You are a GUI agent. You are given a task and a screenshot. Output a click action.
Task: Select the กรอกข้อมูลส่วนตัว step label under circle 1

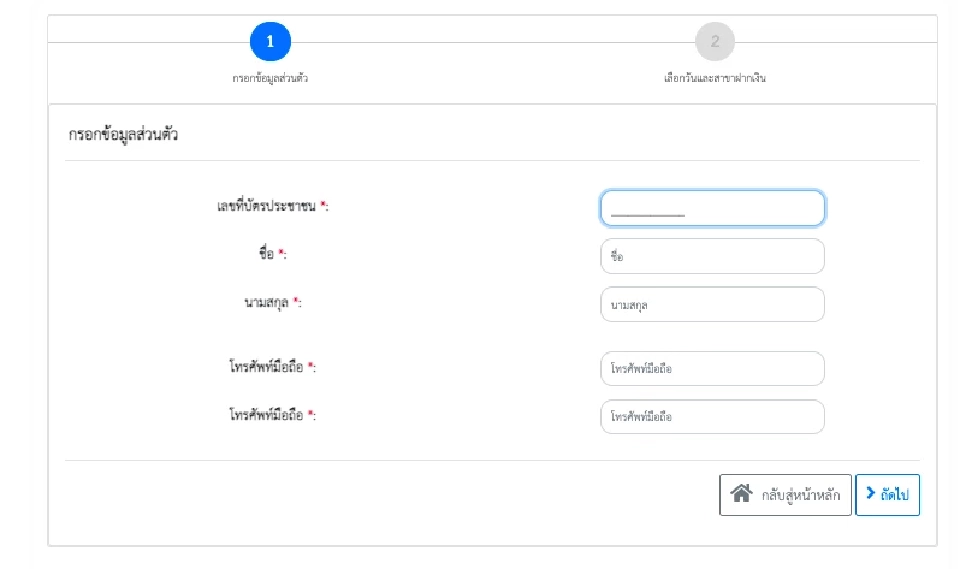270,78
